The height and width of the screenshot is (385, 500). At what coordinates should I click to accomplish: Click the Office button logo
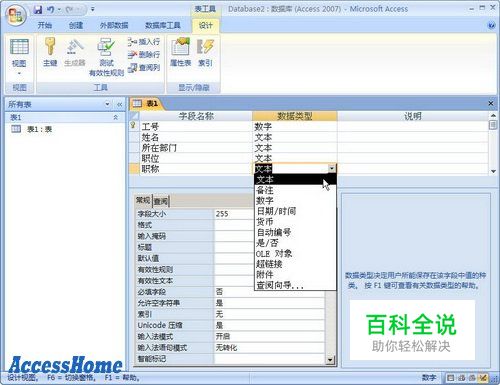click(16, 15)
